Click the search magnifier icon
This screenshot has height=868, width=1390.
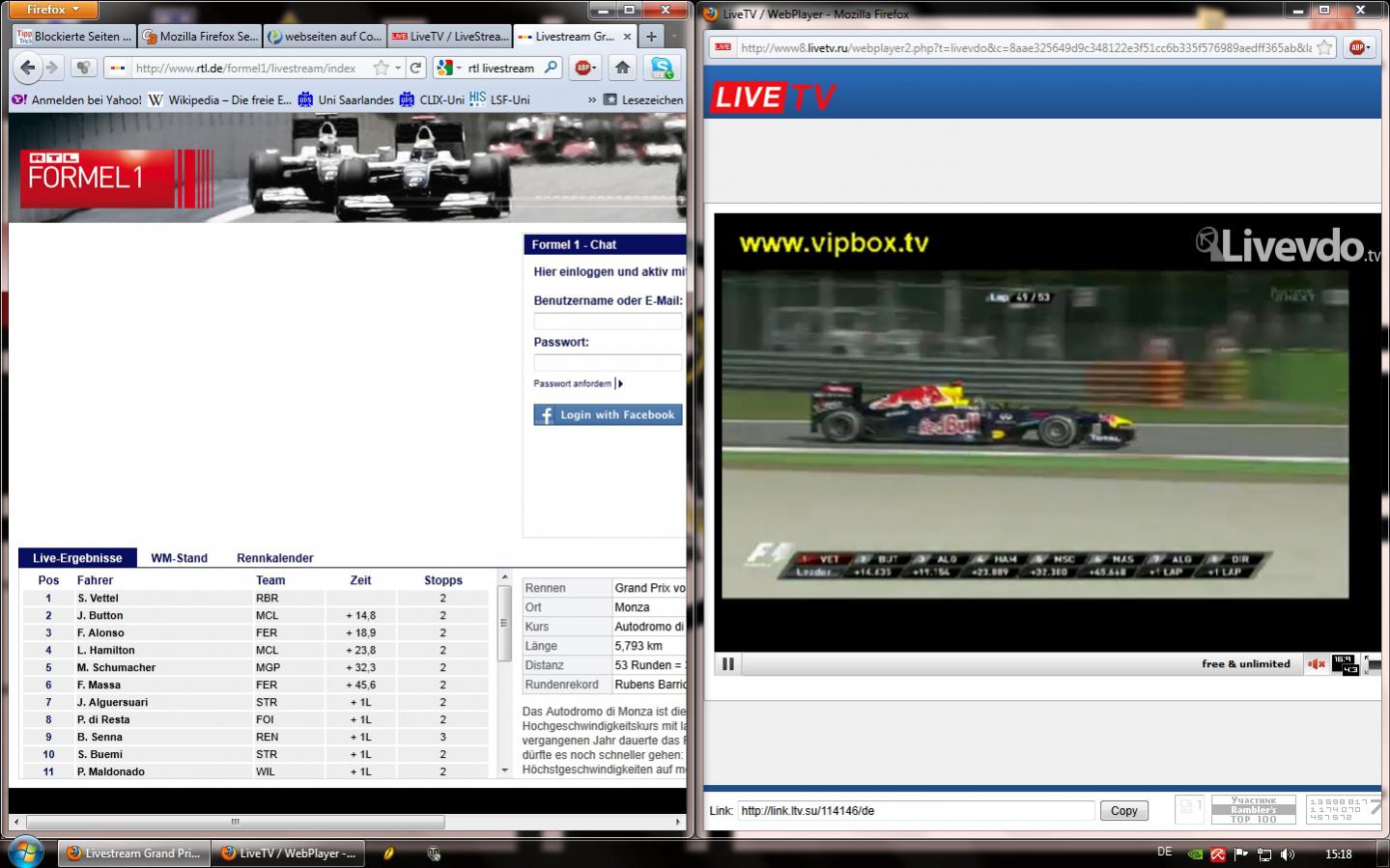click(551, 68)
